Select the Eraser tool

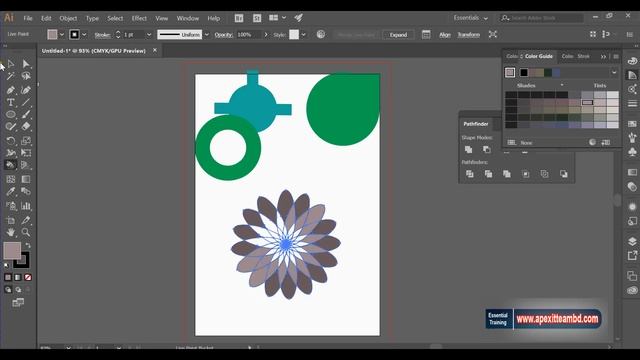26,127
